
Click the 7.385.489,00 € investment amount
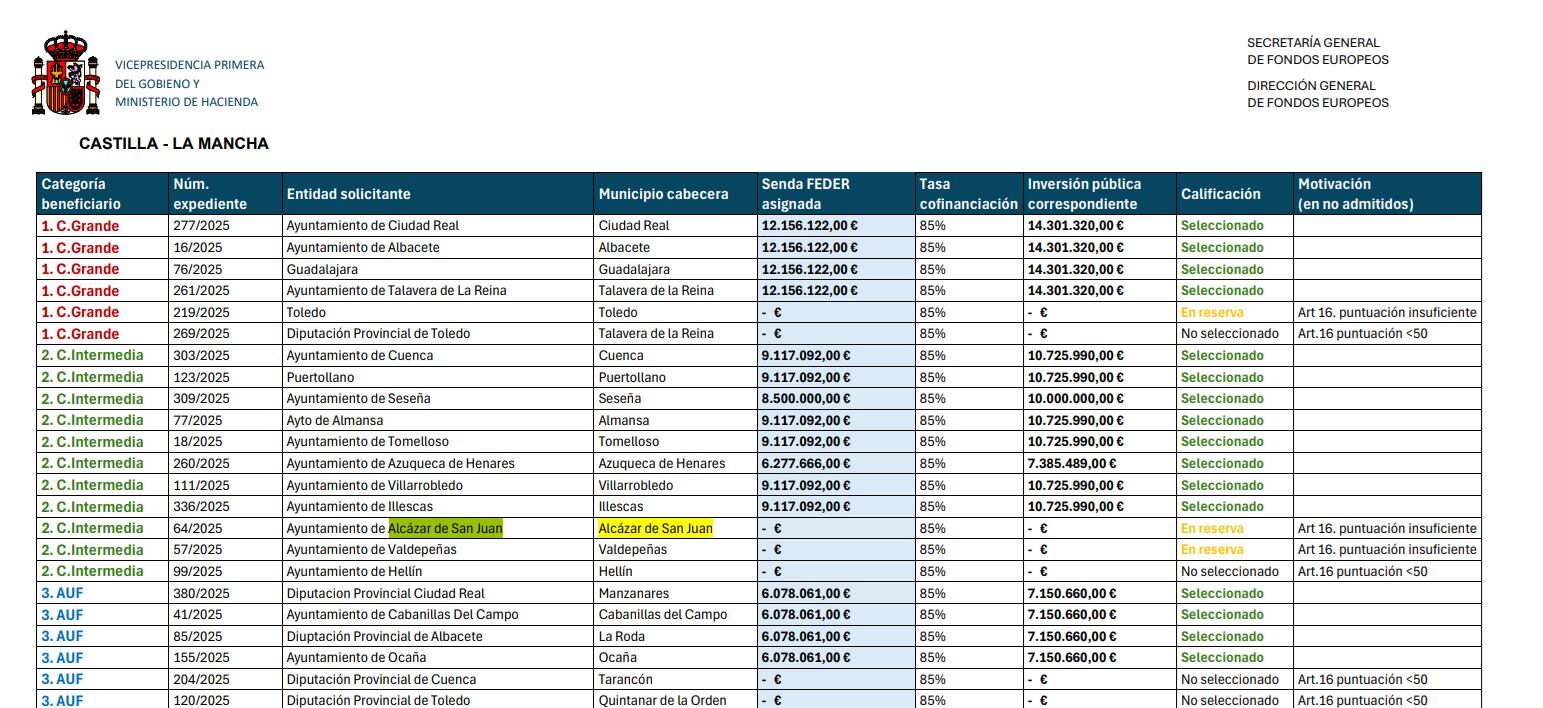pos(1072,464)
